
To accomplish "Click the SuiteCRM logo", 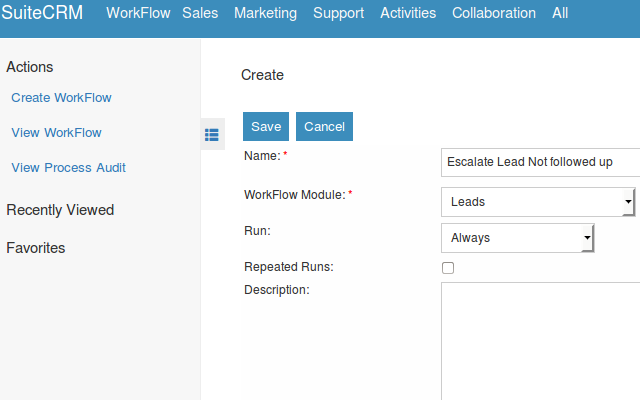I will [42, 13].
